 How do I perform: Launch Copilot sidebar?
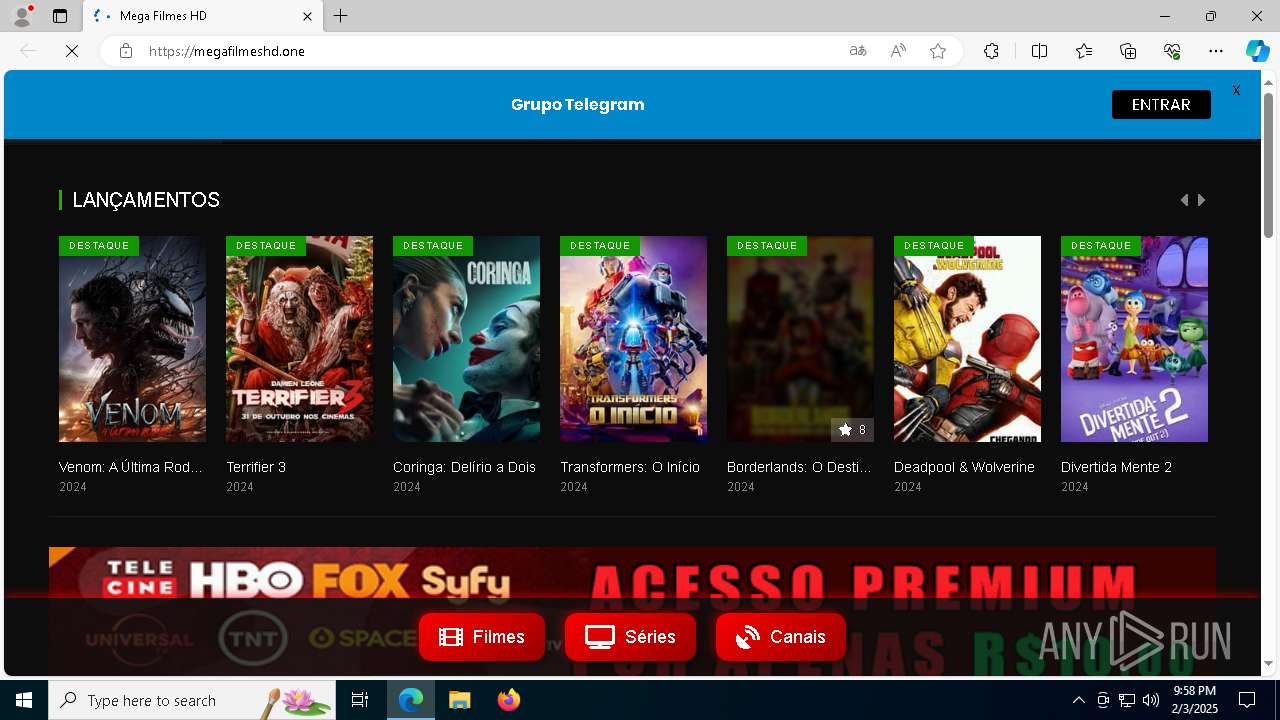click(x=1258, y=51)
